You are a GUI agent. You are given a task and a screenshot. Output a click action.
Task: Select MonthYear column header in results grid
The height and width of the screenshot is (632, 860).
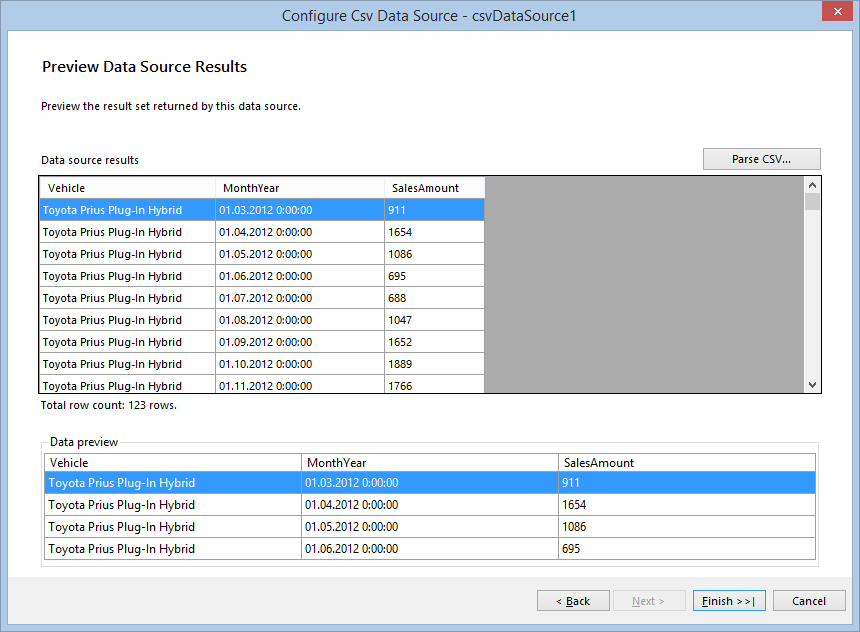[300, 188]
